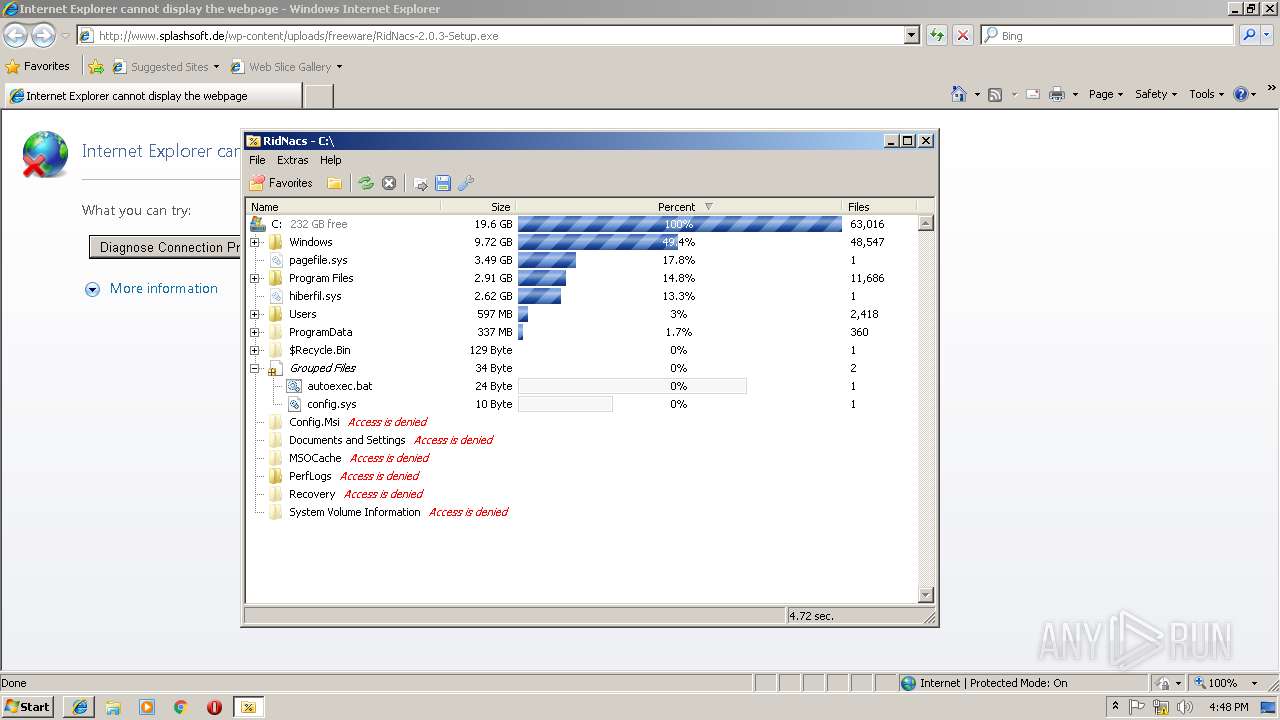Collapse the Grouped Files node
This screenshot has width=1280, height=720.
coord(255,368)
